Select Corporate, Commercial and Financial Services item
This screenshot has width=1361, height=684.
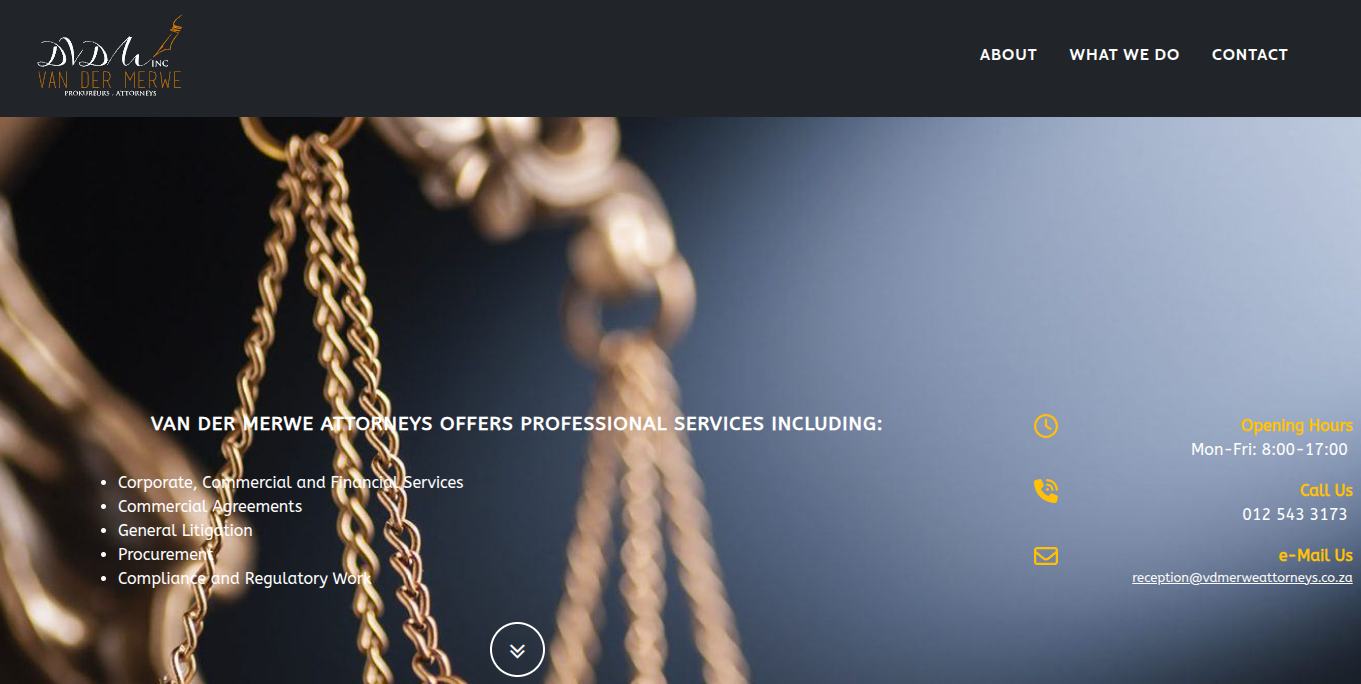point(291,482)
